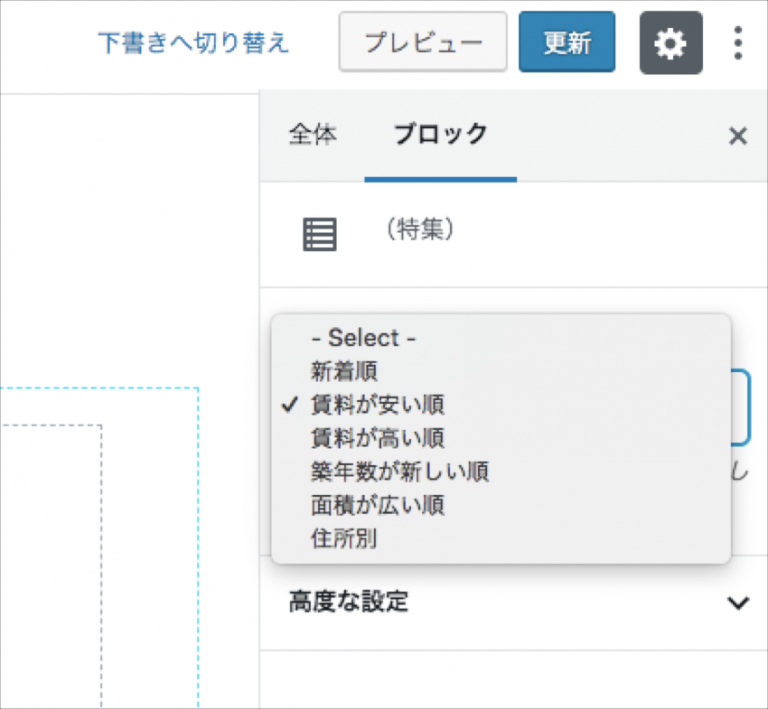Switch to the 全体 tab
Screen dimensions: 768x709
pyautogui.click(x=312, y=135)
